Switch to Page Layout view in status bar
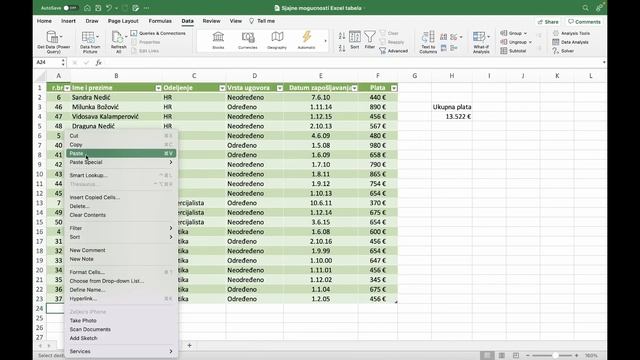Screen dimensions: 640x360 (501, 356)
